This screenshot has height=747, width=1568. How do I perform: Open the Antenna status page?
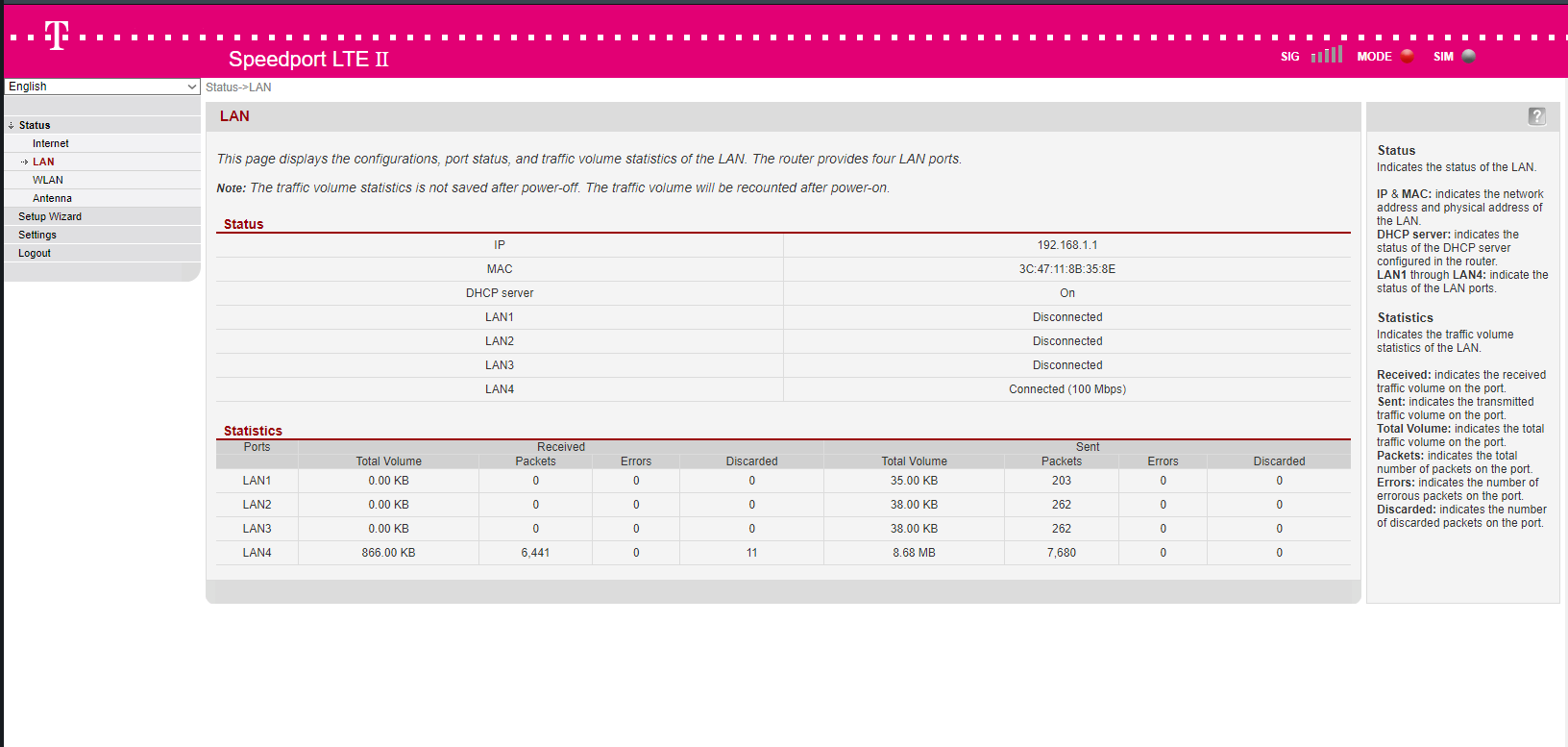[52, 198]
